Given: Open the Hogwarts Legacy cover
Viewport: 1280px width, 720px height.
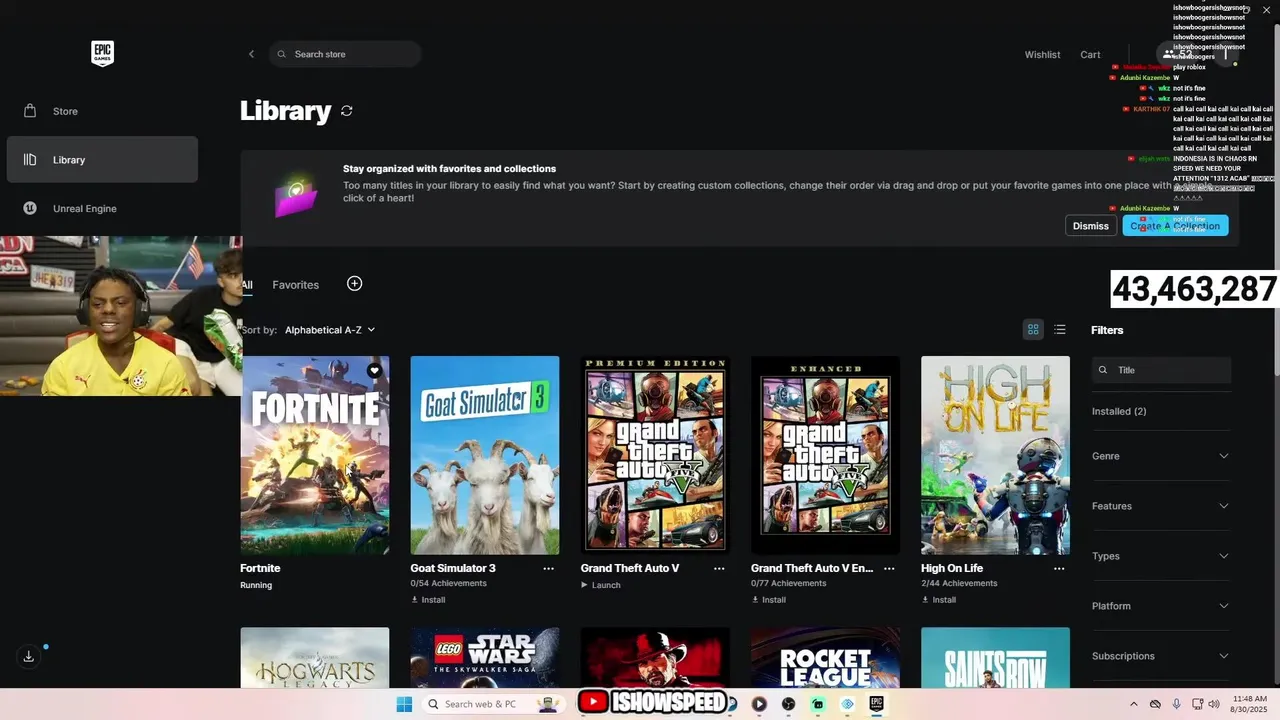Looking at the screenshot, I should tap(315, 657).
